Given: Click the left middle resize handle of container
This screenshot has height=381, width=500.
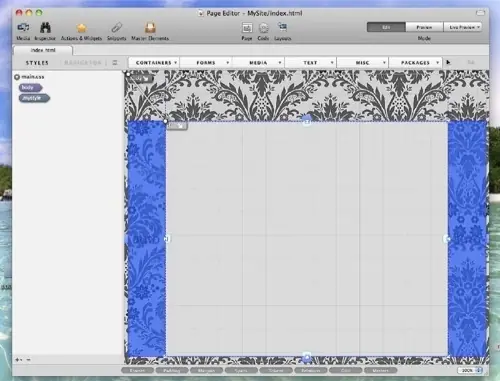Looking at the screenshot, I should 167,239.
